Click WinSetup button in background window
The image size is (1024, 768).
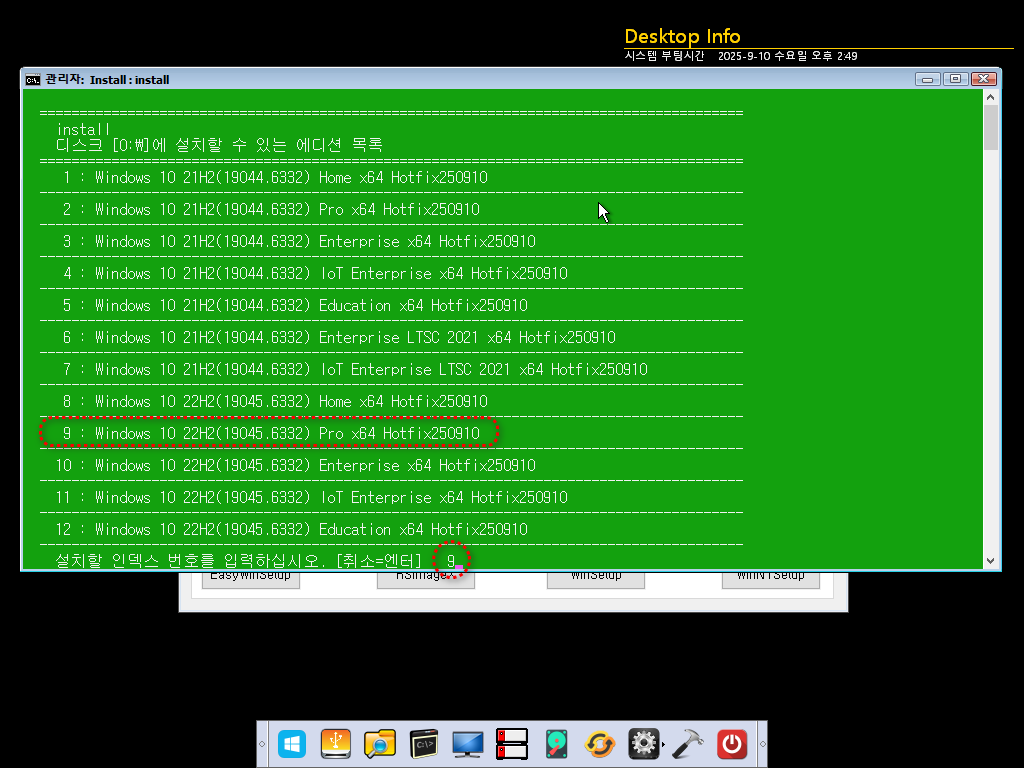point(596,579)
